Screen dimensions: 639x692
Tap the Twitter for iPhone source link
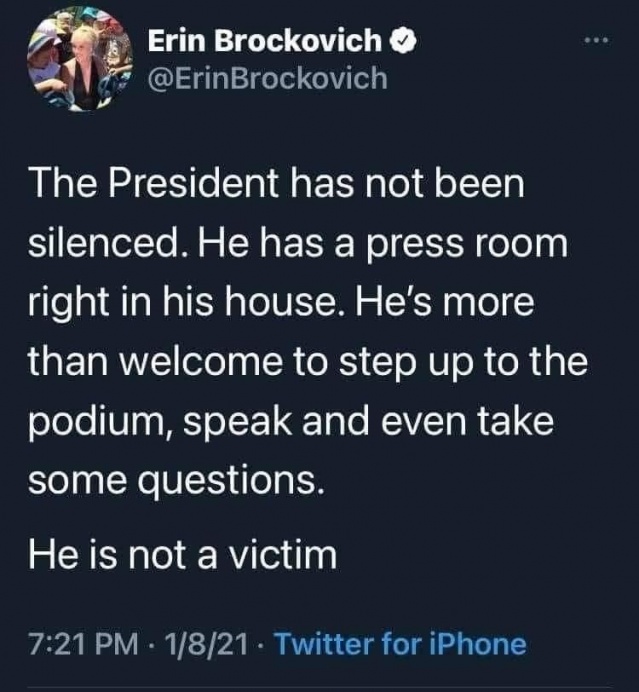400,644
